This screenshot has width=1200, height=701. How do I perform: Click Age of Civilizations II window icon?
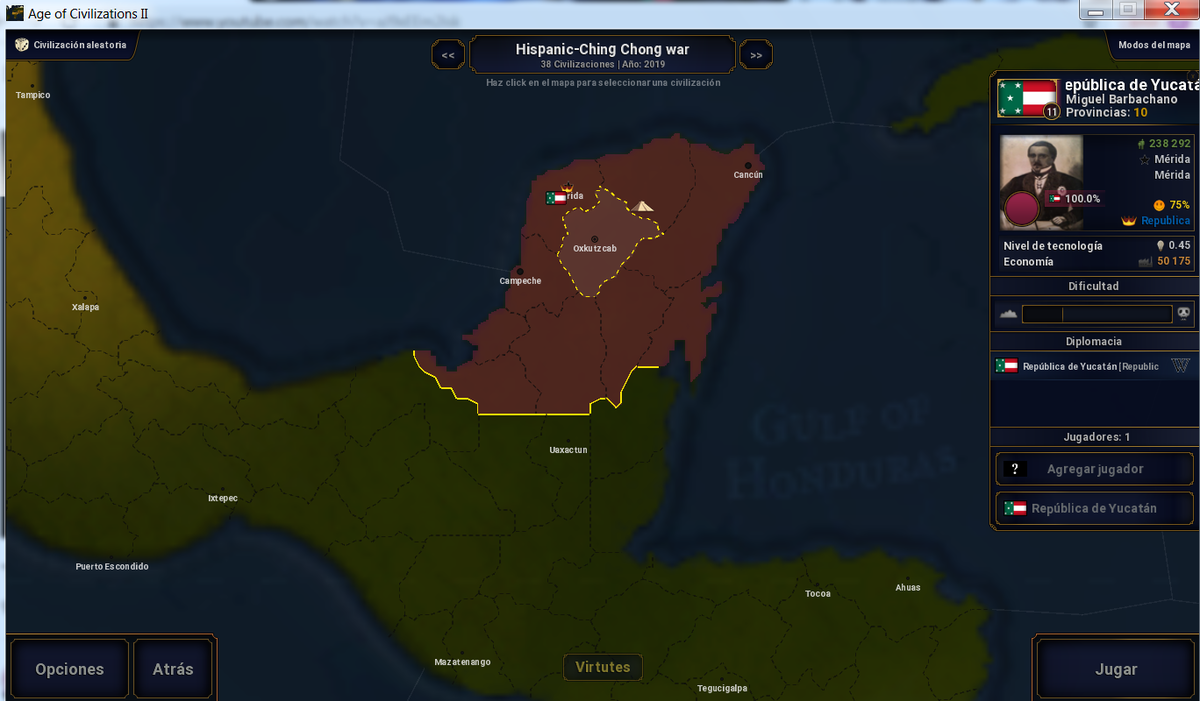pyautogui.click(x=14, y=12)
